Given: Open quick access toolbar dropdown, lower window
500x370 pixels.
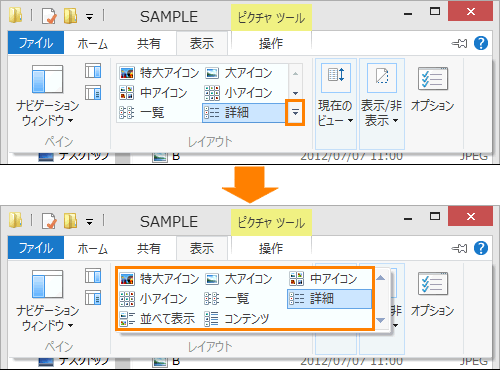Looking at the screenshot, I should 89,221.
